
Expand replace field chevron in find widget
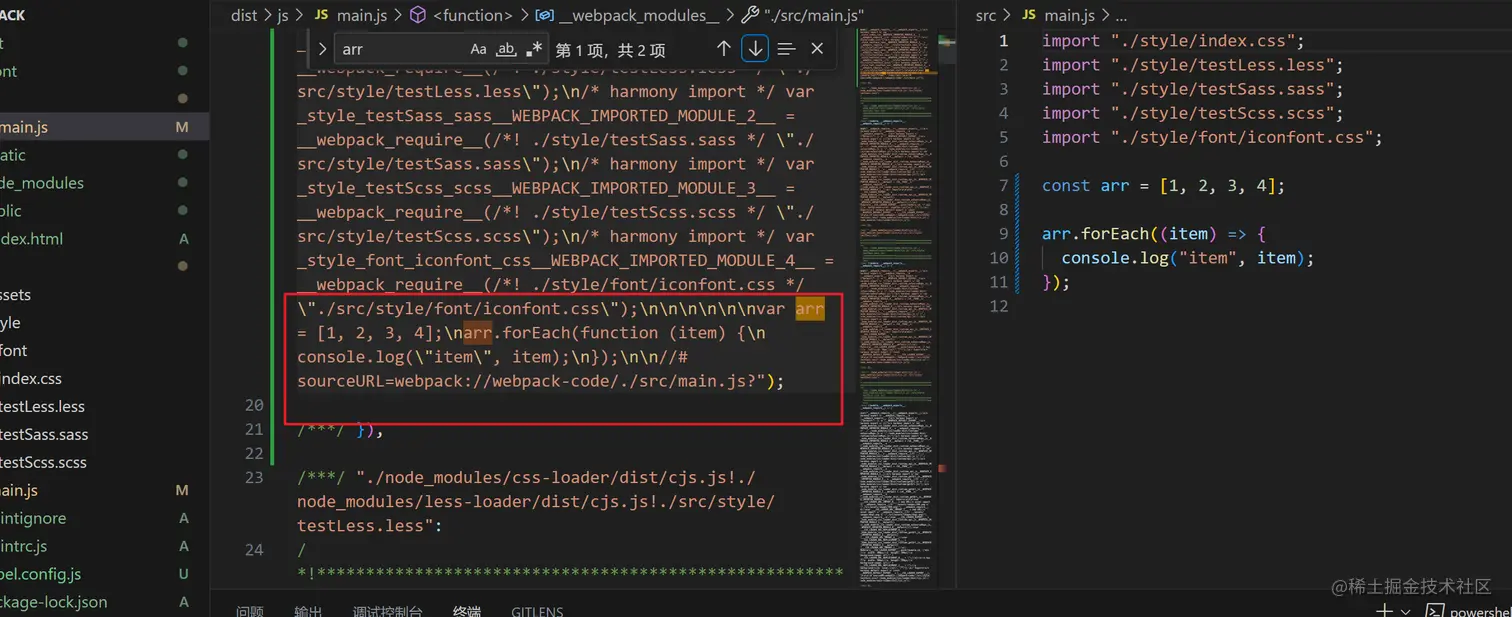pyautogui.click(x=322, y=49)
